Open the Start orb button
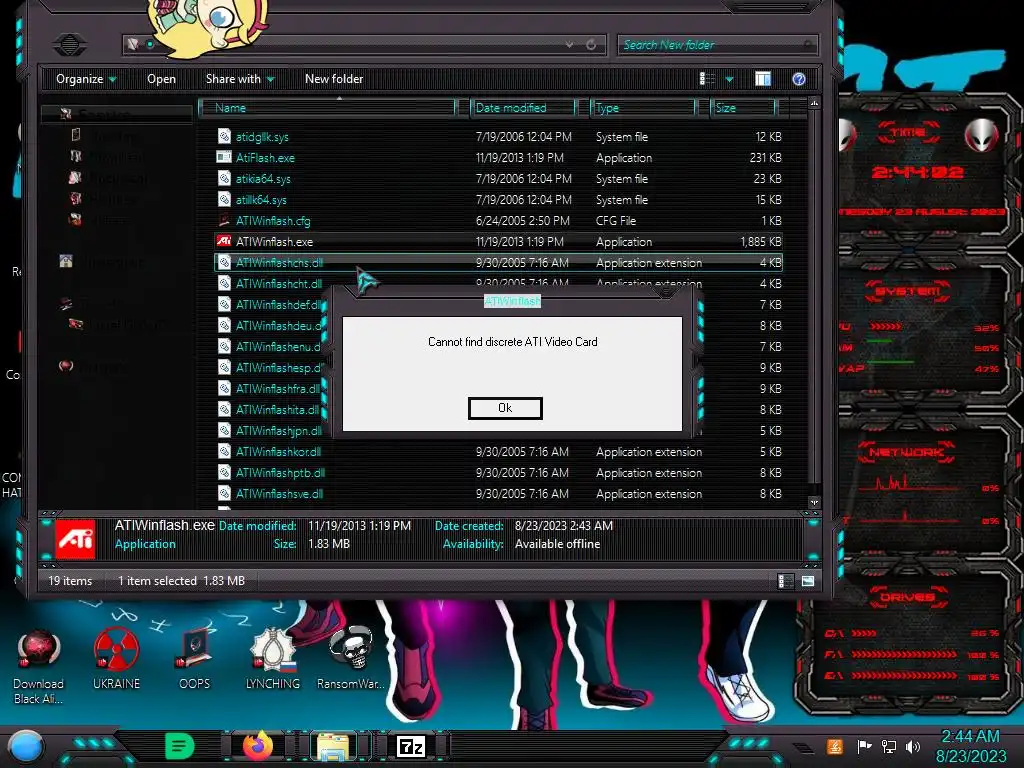Viewport: 1024px width, 768px height. coord(26,747)
